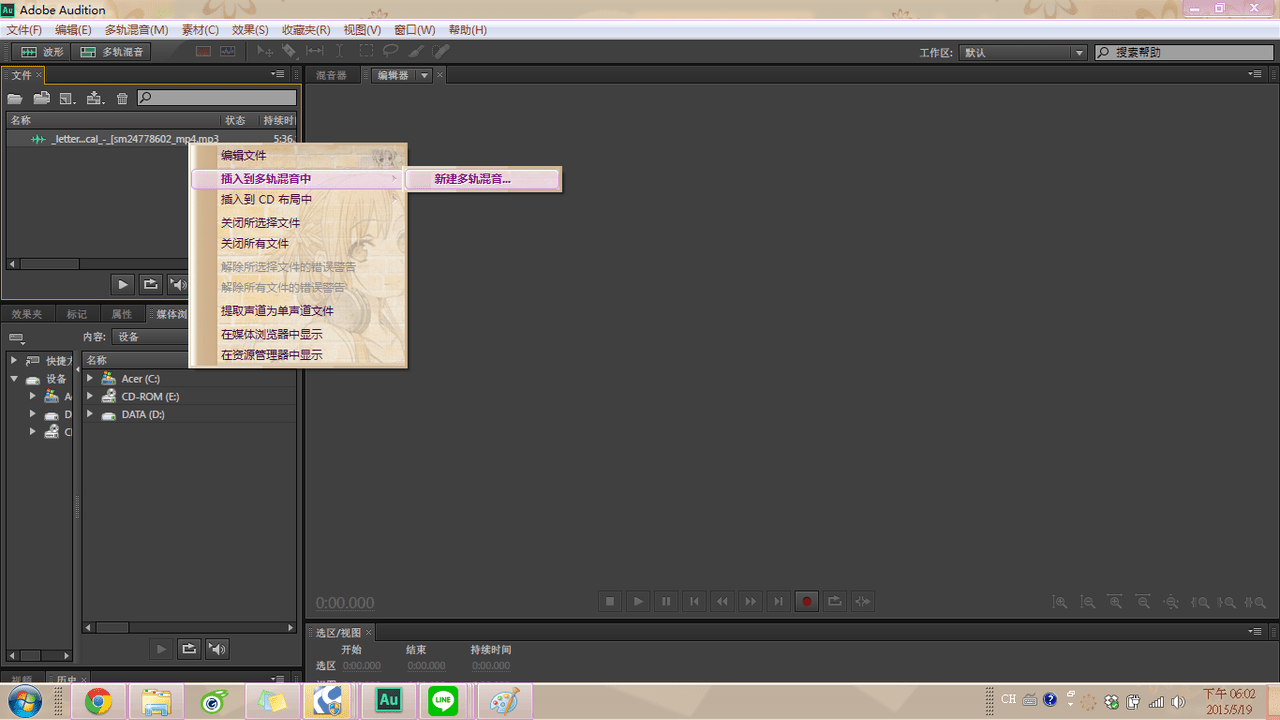Select the Move tool in the toolbar

click(265, 51)
